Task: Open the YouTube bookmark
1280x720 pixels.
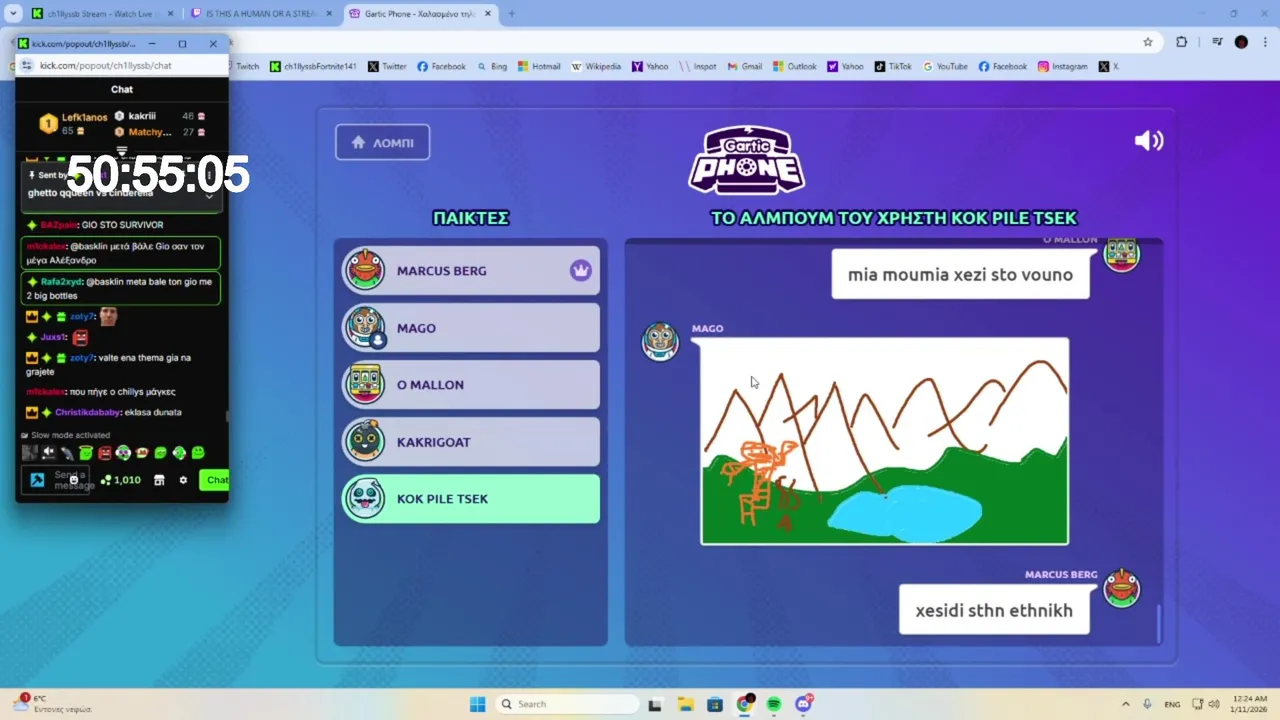Action: pos(945,66)
